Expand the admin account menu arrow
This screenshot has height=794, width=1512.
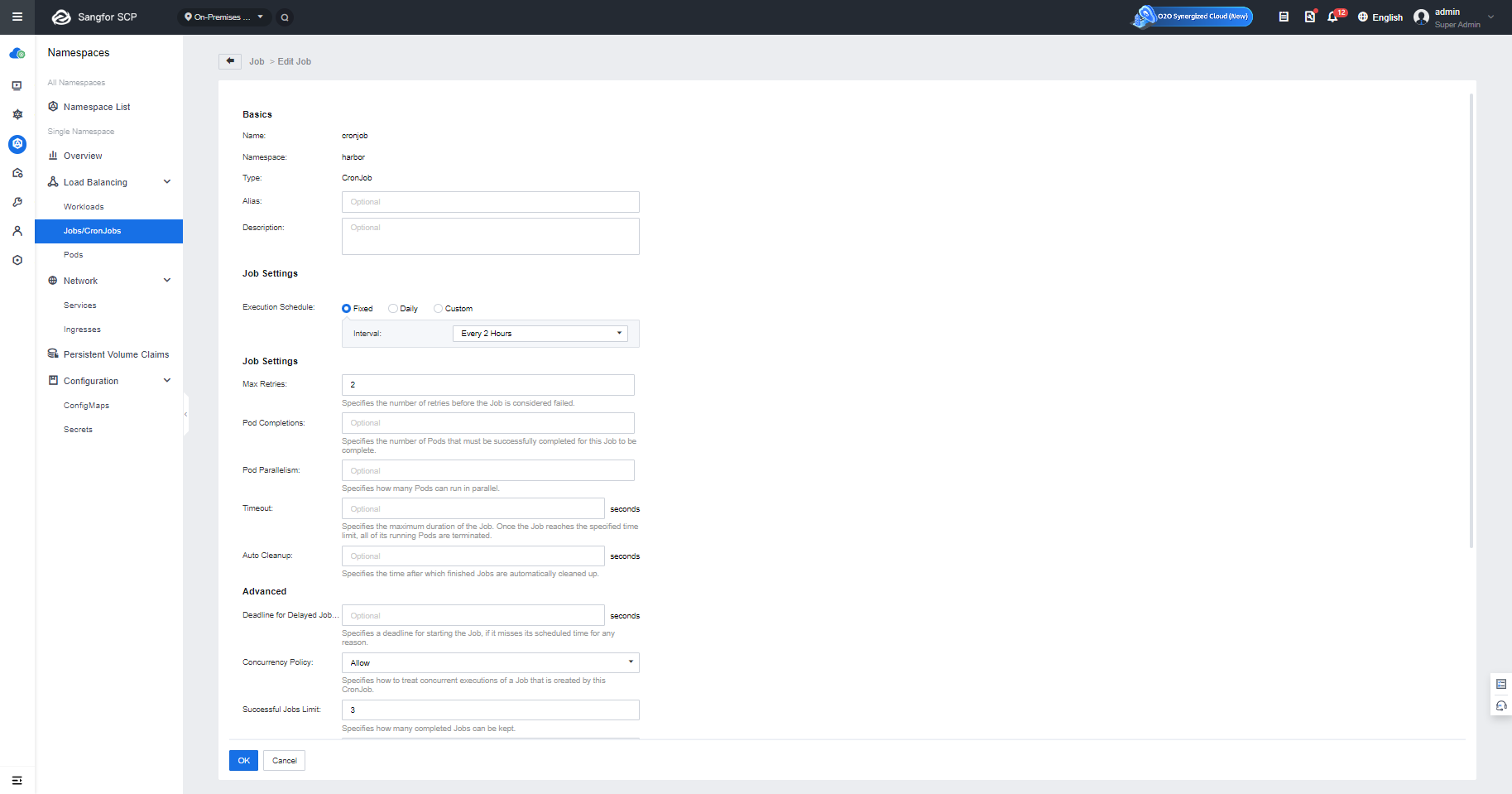pyautogui.click(x=1491, y=17)
